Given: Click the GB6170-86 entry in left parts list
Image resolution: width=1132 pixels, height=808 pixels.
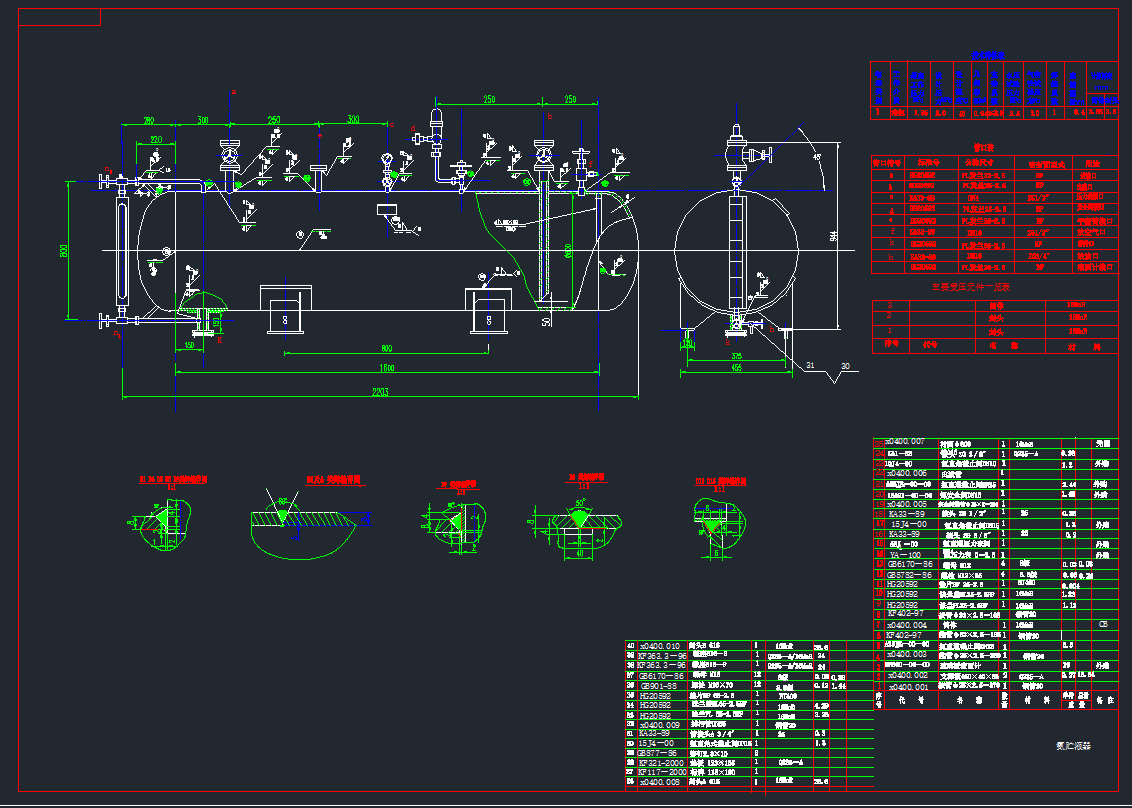Looking at the screenshot, I should 663,676.
